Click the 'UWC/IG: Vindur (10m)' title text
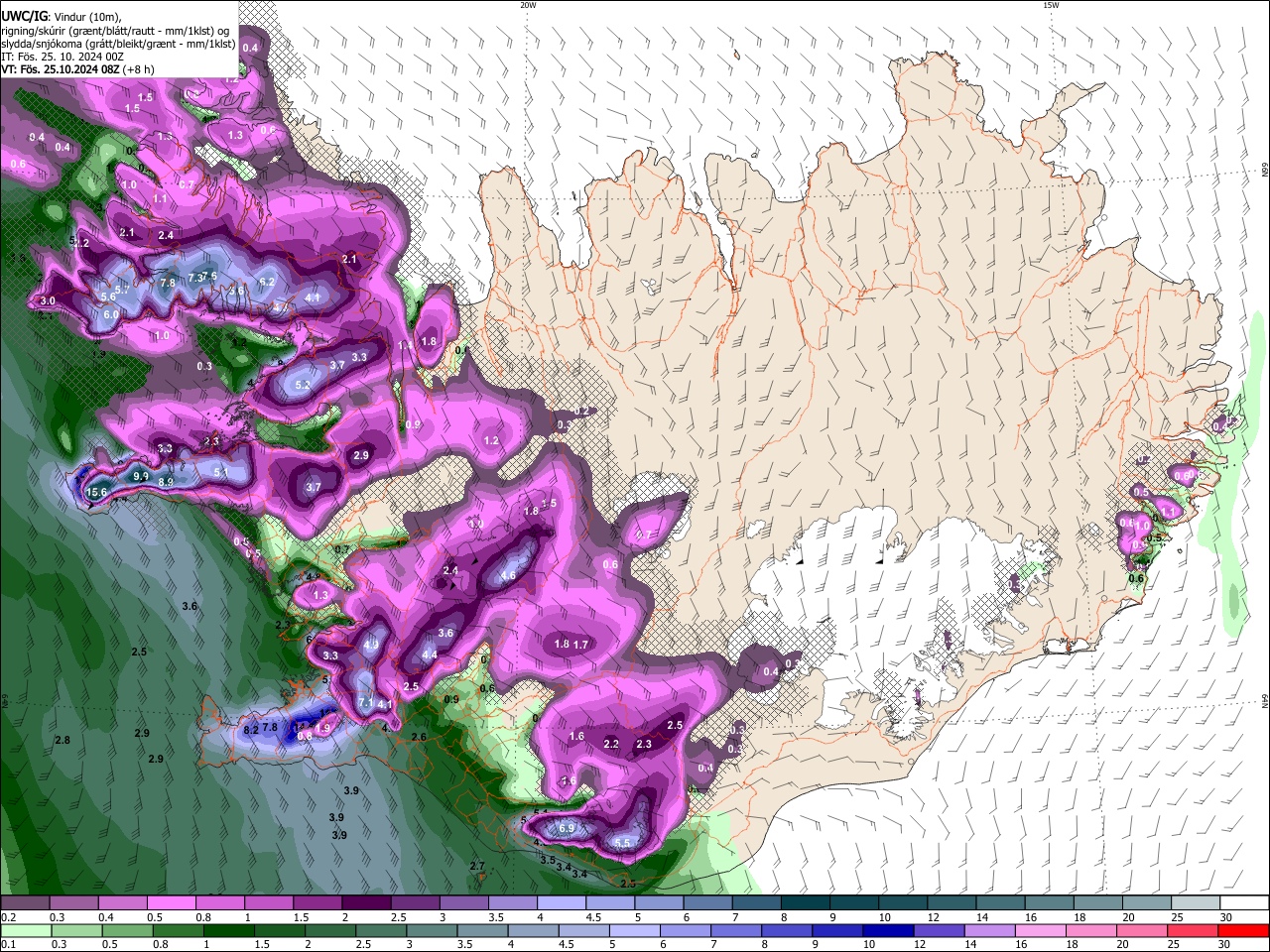The height and width of the screenshot is (952, 1270). pos(62,17)
